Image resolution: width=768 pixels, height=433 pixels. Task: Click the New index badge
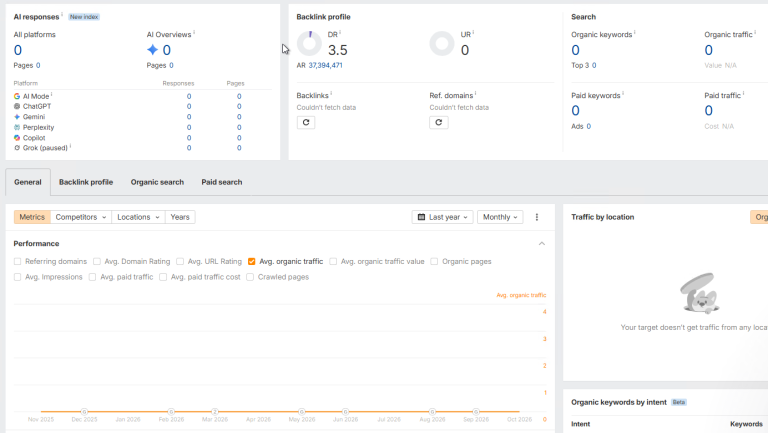[x=84, y=17]
